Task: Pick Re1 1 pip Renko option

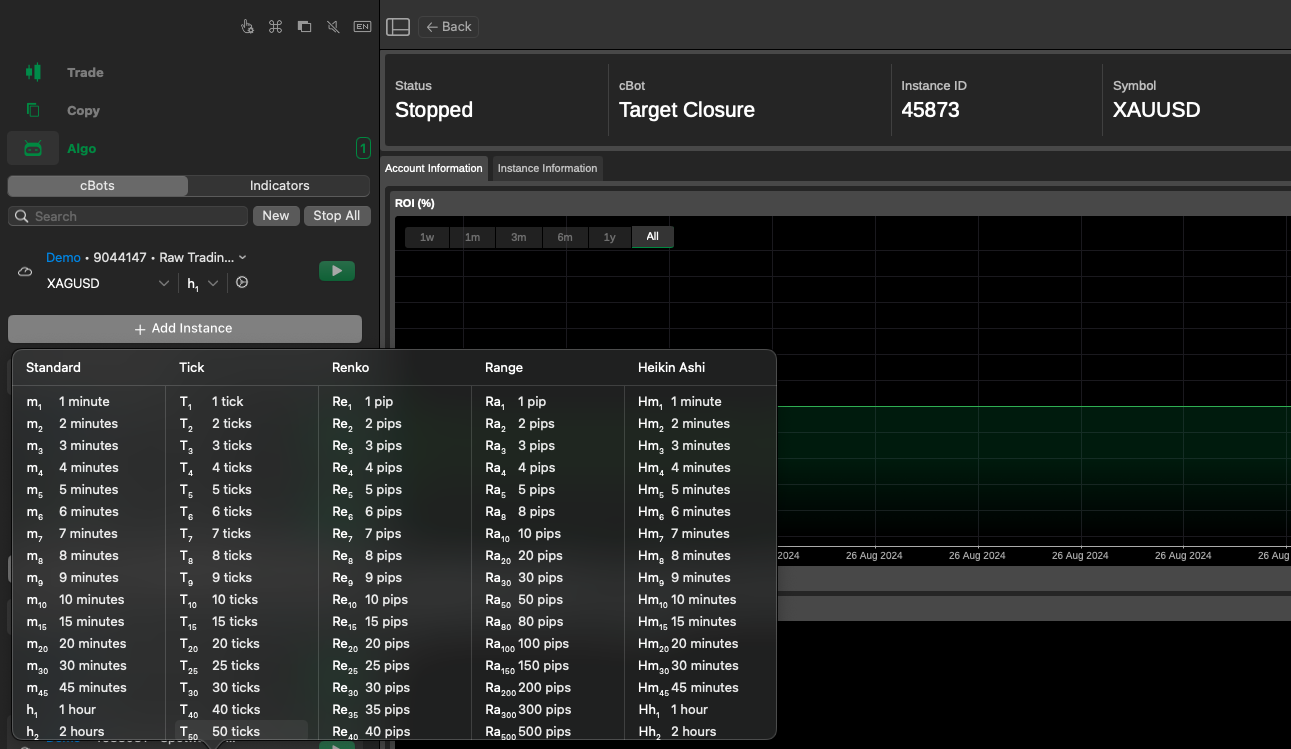Action: tap(395, 401)
